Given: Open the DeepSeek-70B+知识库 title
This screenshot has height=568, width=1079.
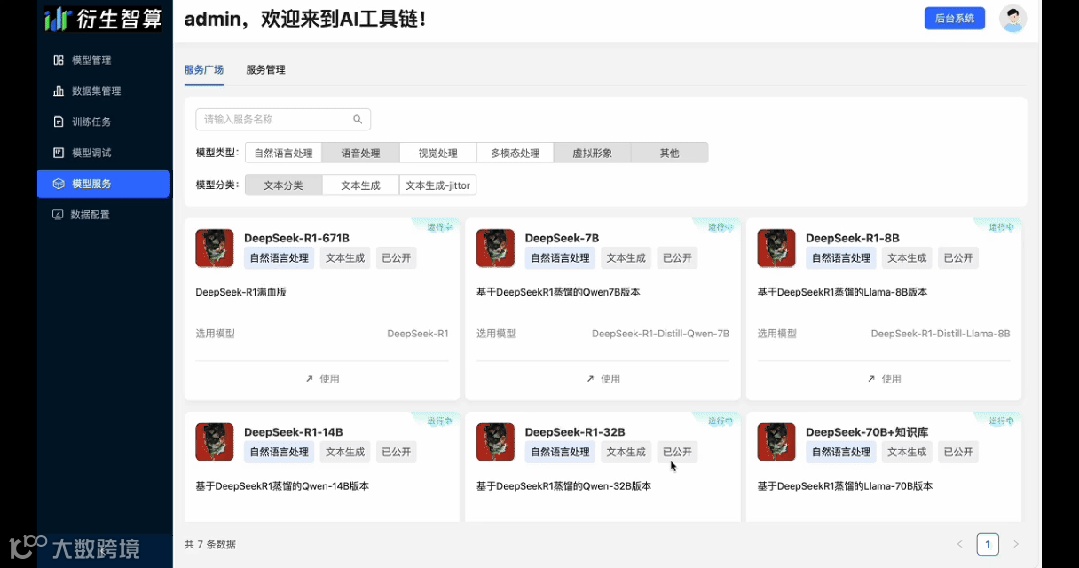Looking at the screenshot, I should (867, 432).
